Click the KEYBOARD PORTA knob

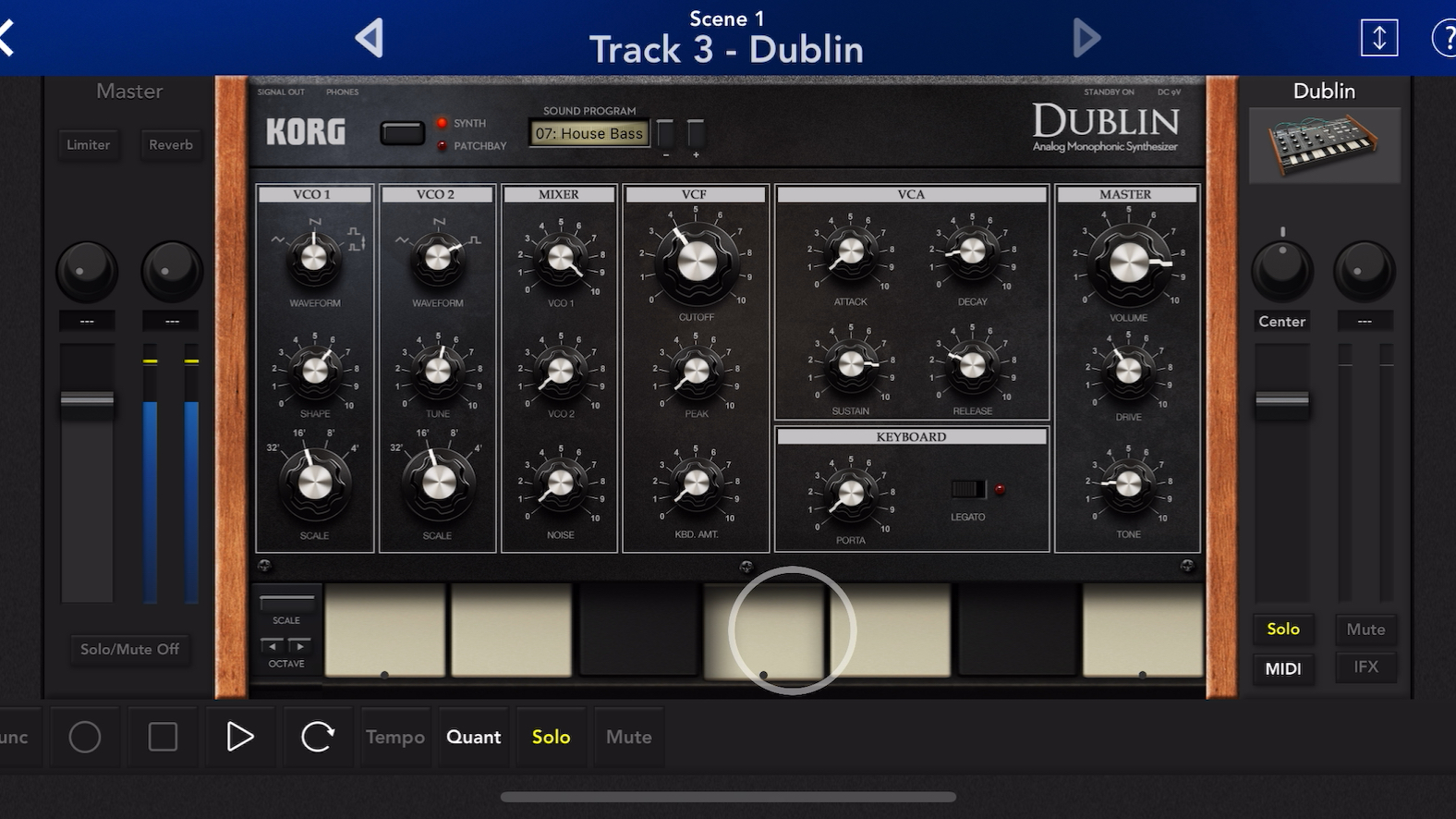click(x=851, y=492)
